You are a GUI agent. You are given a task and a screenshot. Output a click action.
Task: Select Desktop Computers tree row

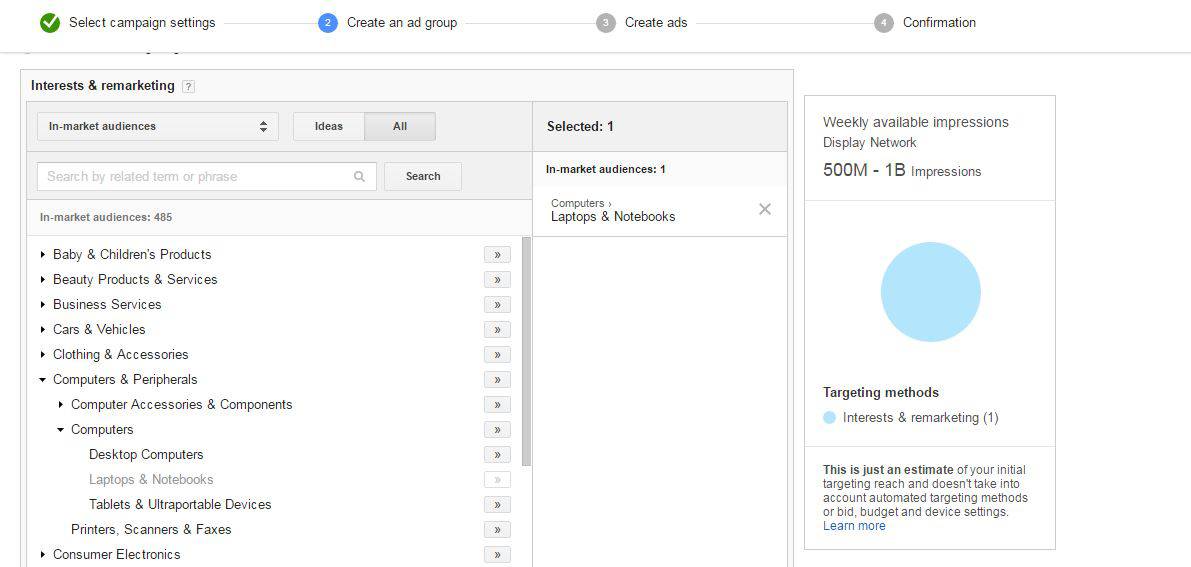point(146,455)
